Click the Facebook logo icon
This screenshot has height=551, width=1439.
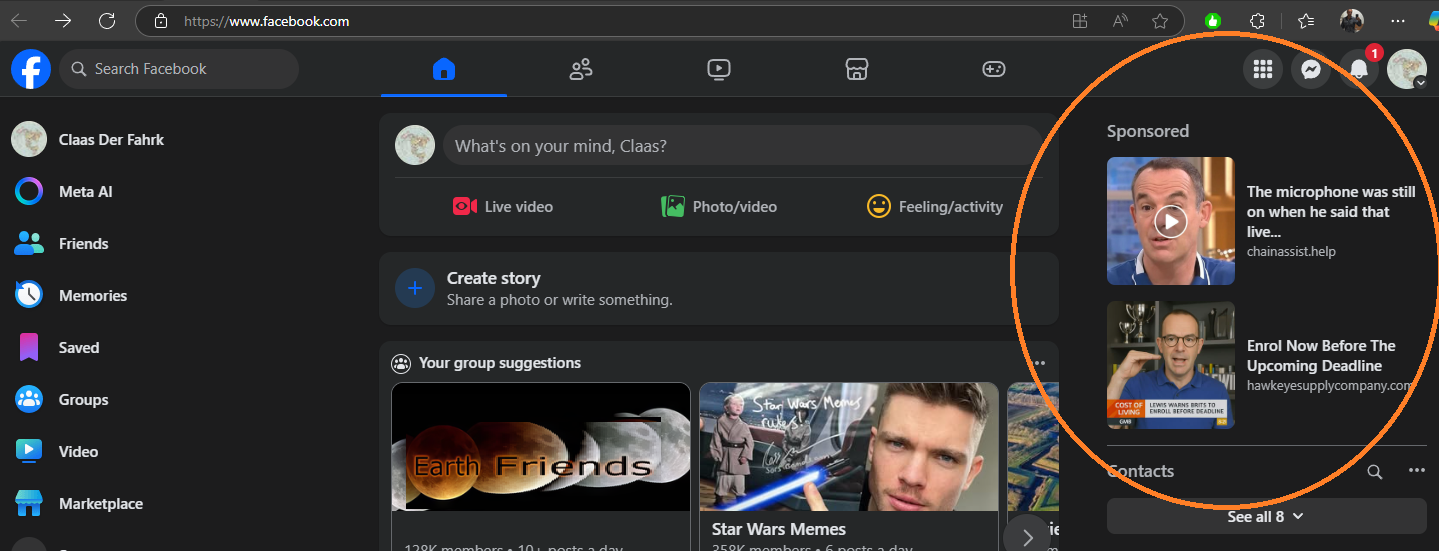31,69
